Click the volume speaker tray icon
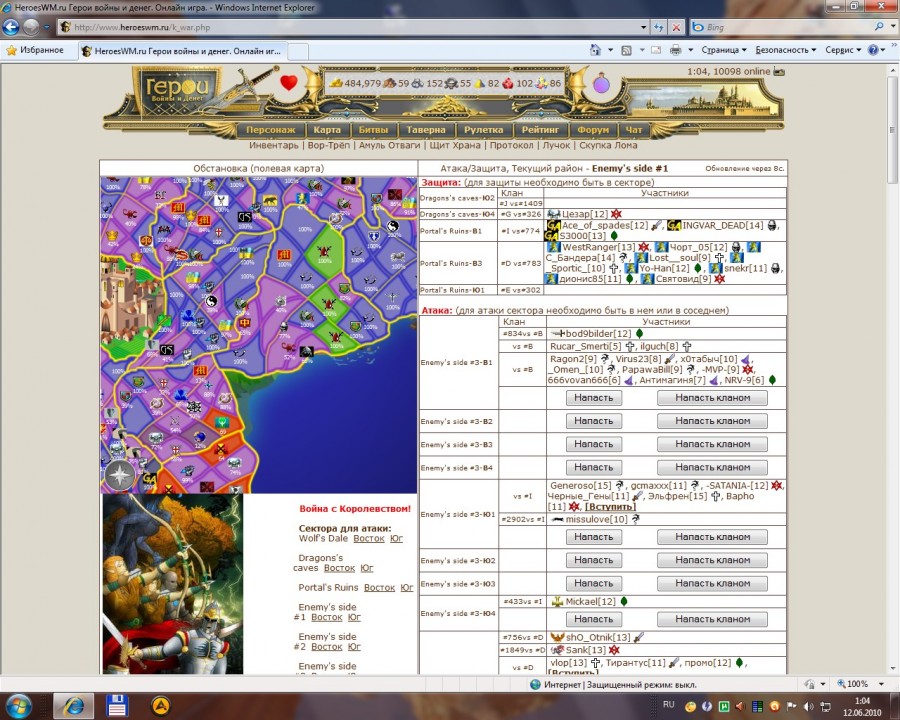Screen dimensions: 900x720 [808, 706]
